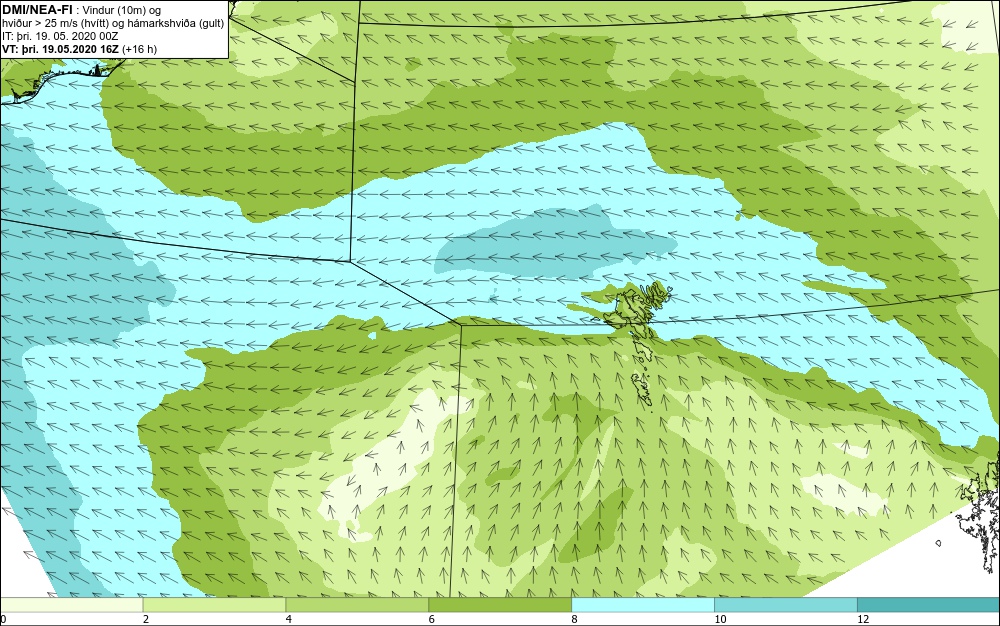Click the legend value '4'
The image size is (1000, 626).
click(289, 619)
